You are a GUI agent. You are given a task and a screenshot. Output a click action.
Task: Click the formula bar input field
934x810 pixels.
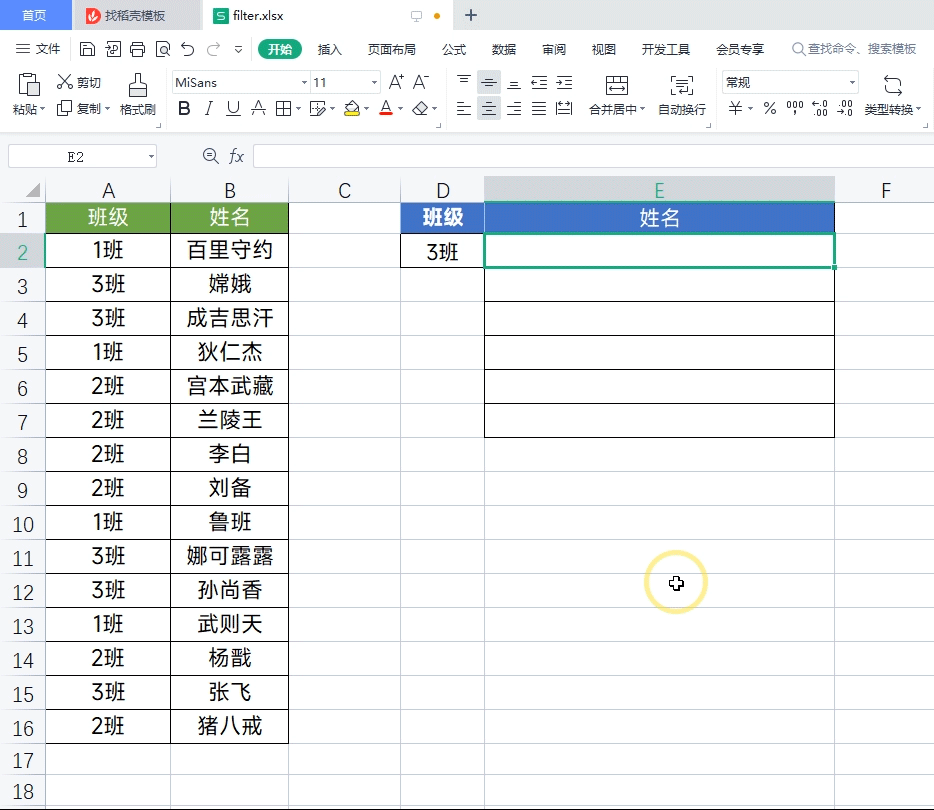click(x=593, y=157)
